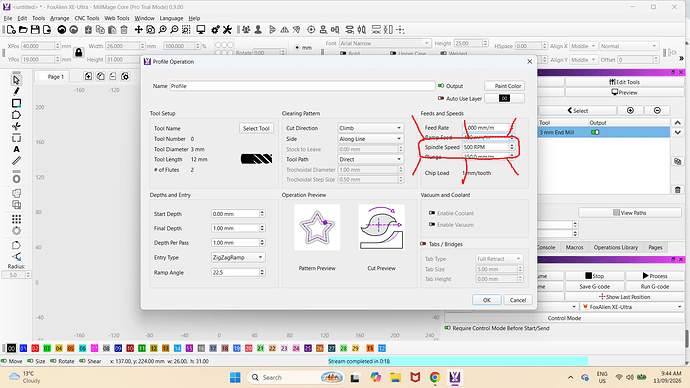The image size is (690, 388).
Task: Toggle the Enable Vacuum switch
Action: [x=432, y=224]
